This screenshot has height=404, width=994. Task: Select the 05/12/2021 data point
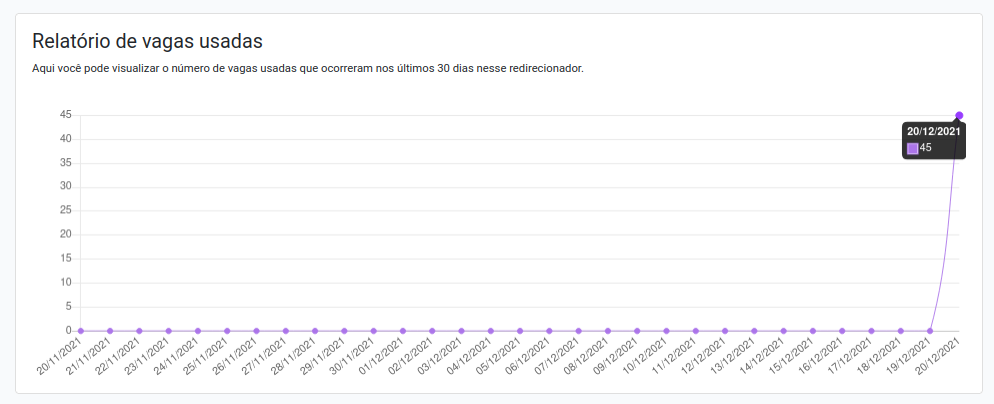520,330
